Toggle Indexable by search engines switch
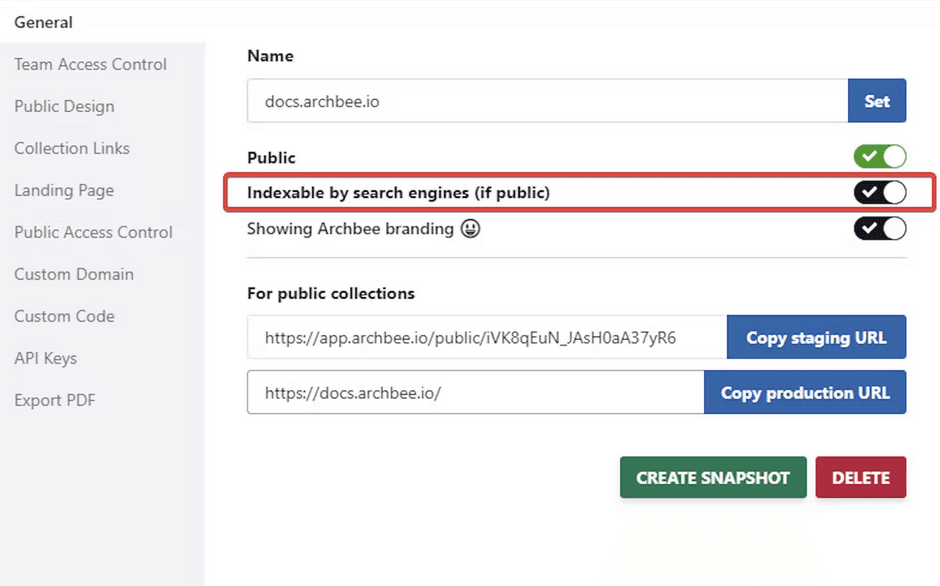Image resolution: width=940 pixels, height=586 pixels. pyautogui.click(x=879, y=192)
